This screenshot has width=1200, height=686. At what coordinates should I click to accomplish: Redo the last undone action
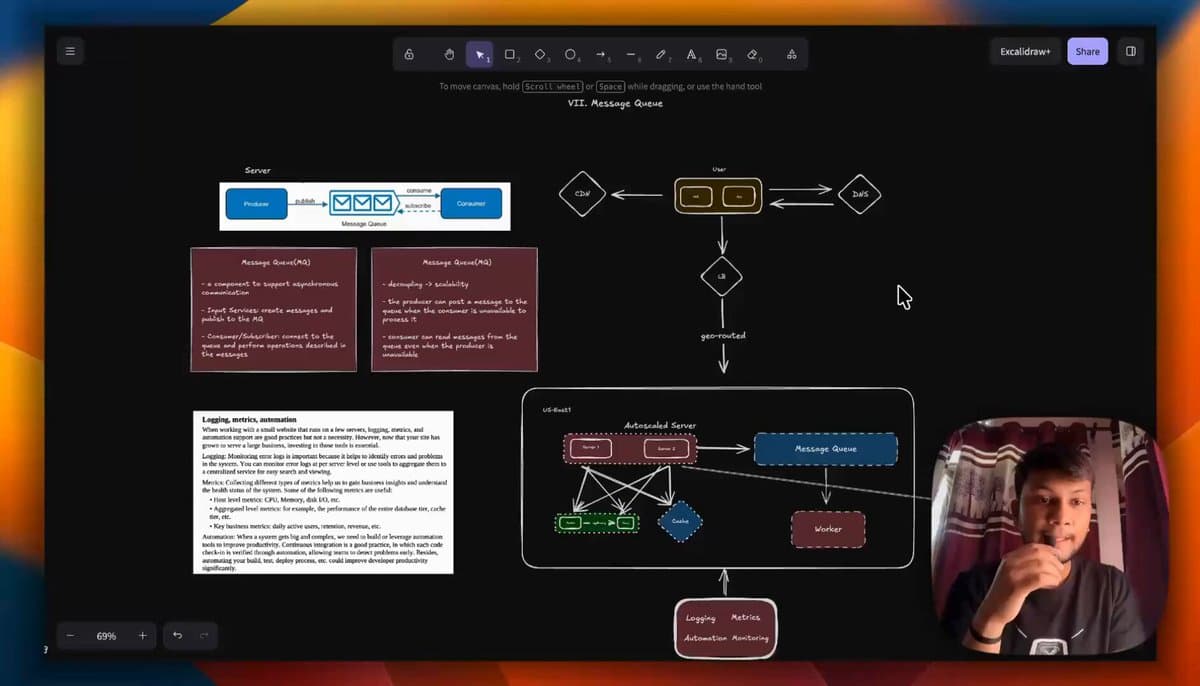point(204,636)
